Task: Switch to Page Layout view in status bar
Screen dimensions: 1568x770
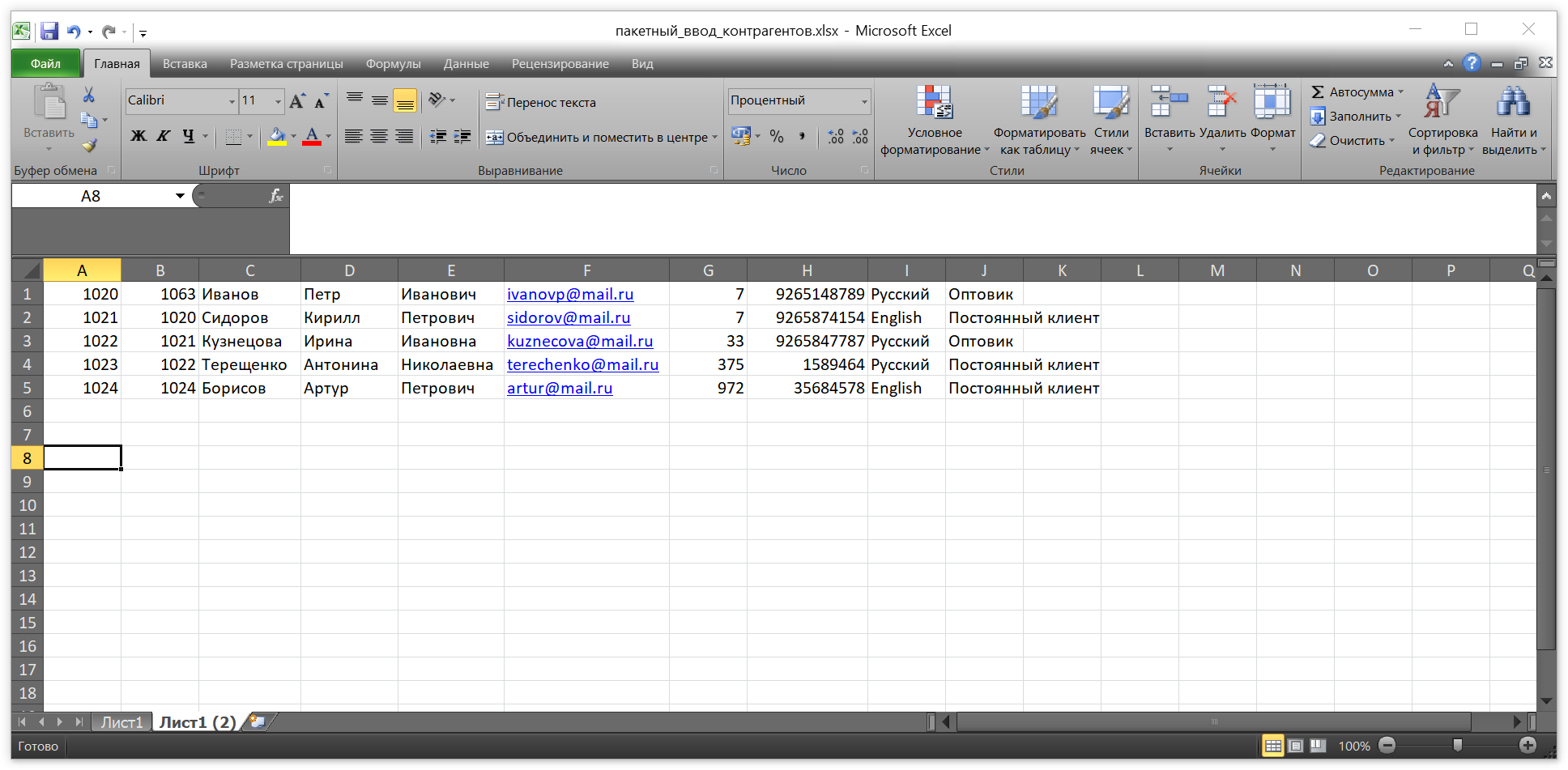Action: [1296, 746]
